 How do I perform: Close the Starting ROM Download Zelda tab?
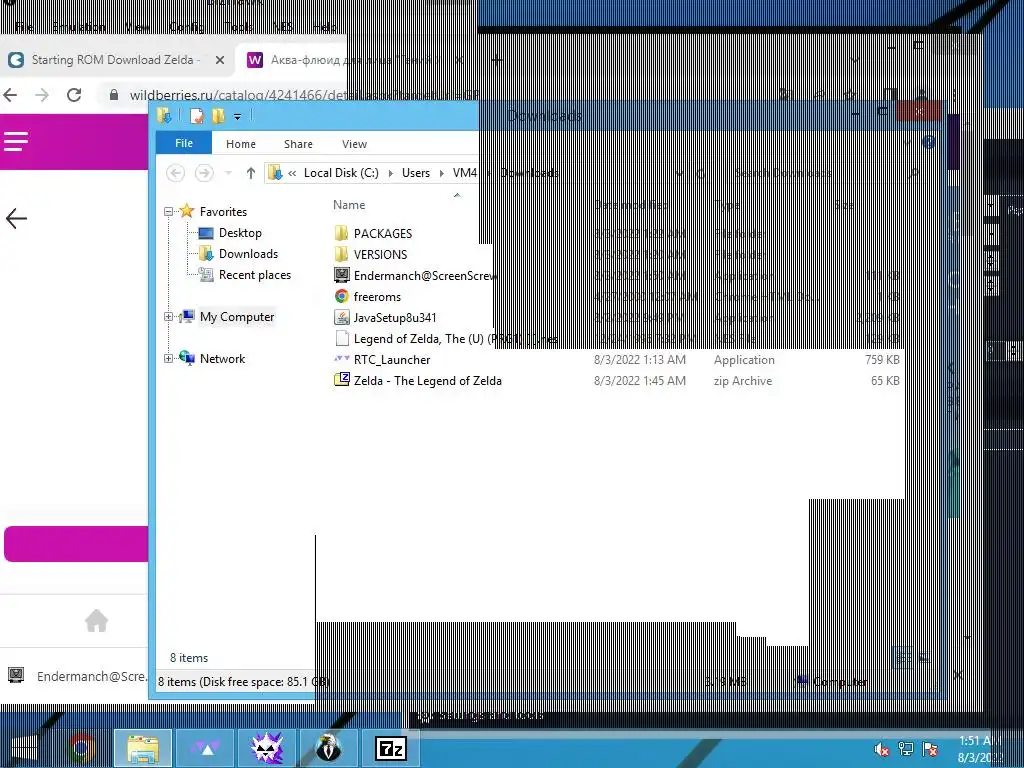[220, 60]
